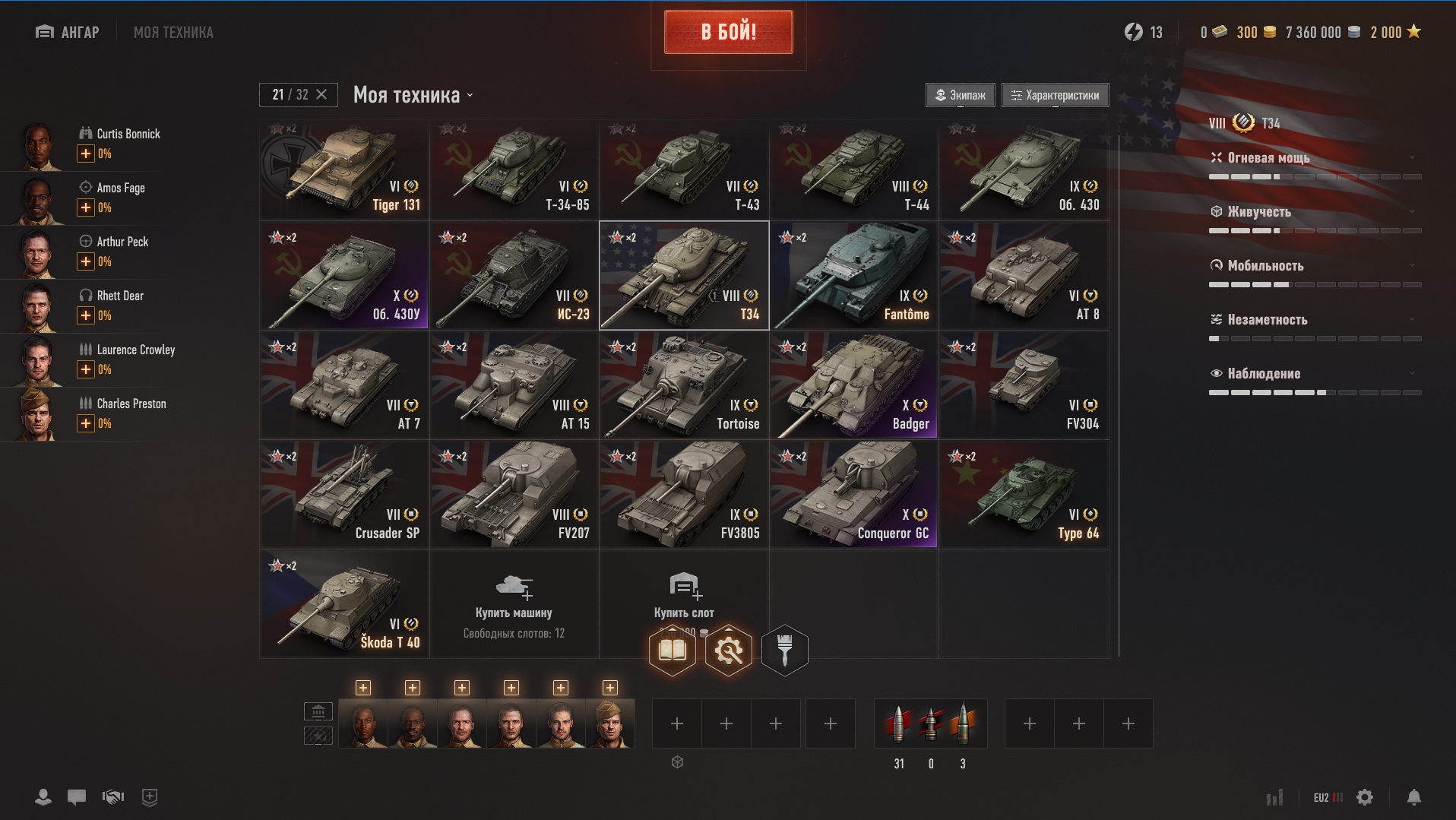The image size is (1456, 820).
Task: Open the chat messages icon
Action: point(77,797)
